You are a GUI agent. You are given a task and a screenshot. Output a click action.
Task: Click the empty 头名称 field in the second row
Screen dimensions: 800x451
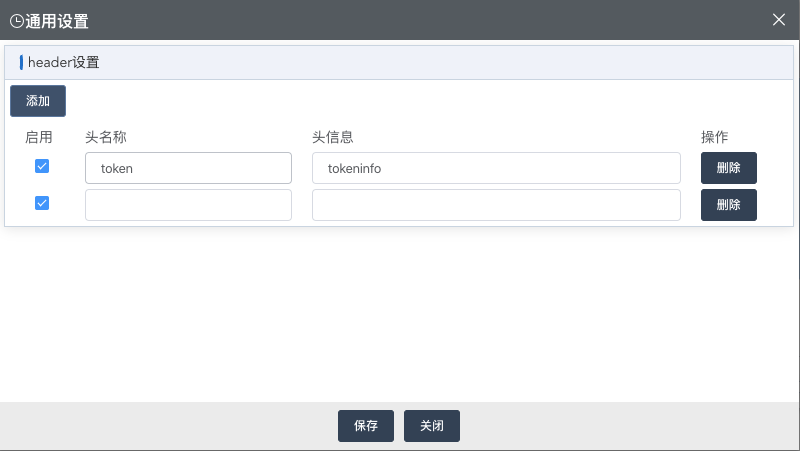click(x=188, y=205)
